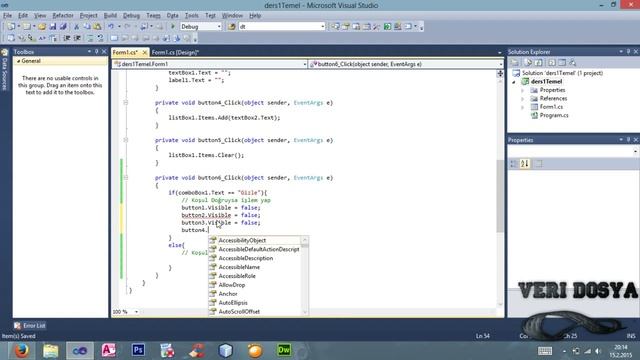Click Refresh icon in Solution Explorer

pos(539,62)
